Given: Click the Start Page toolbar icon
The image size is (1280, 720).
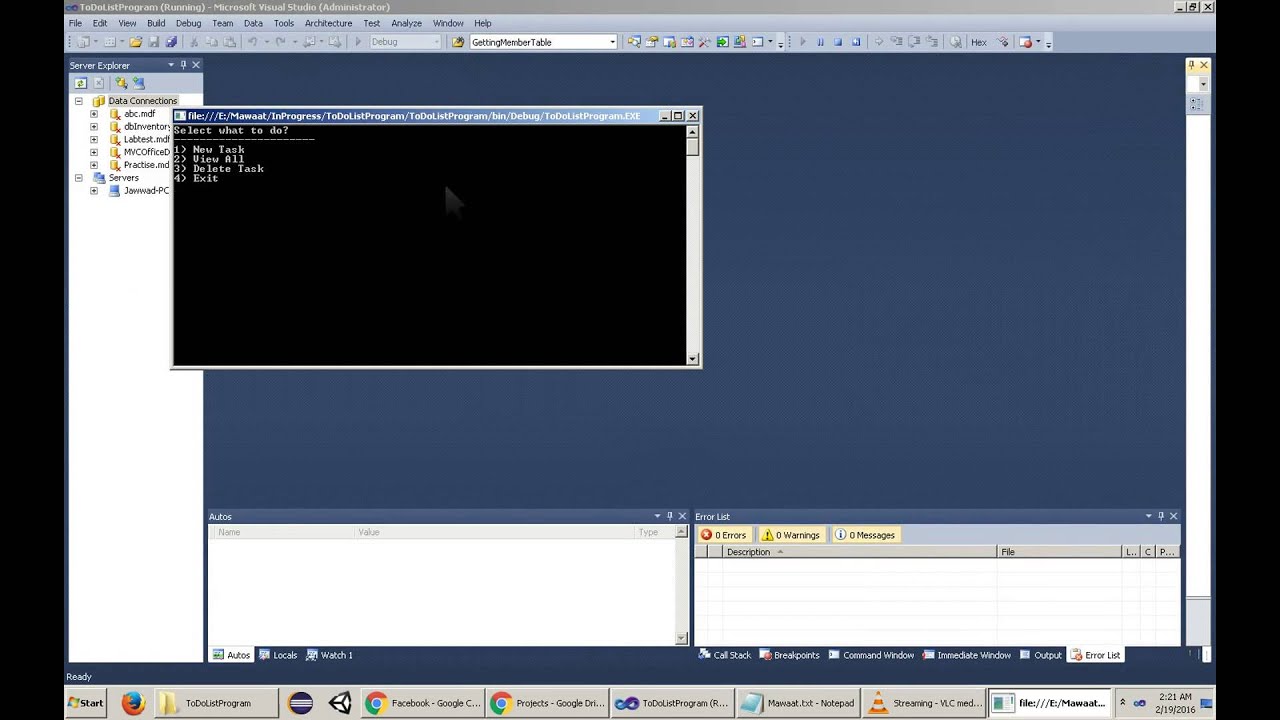Looking at the screenshot, I should pyautogui.click(x=722, y=42).
